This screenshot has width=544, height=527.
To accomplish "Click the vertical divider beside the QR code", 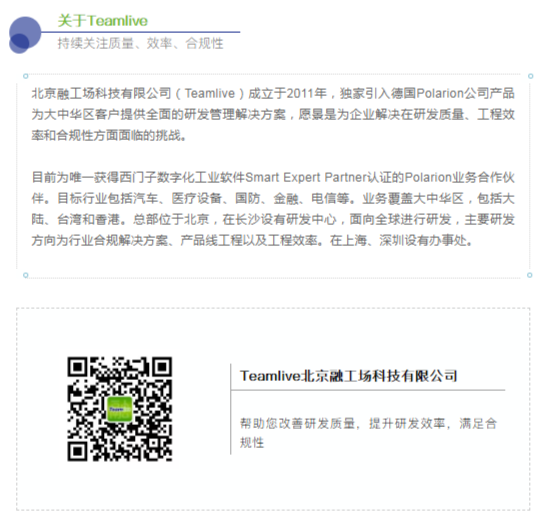I will coord(231,409).
